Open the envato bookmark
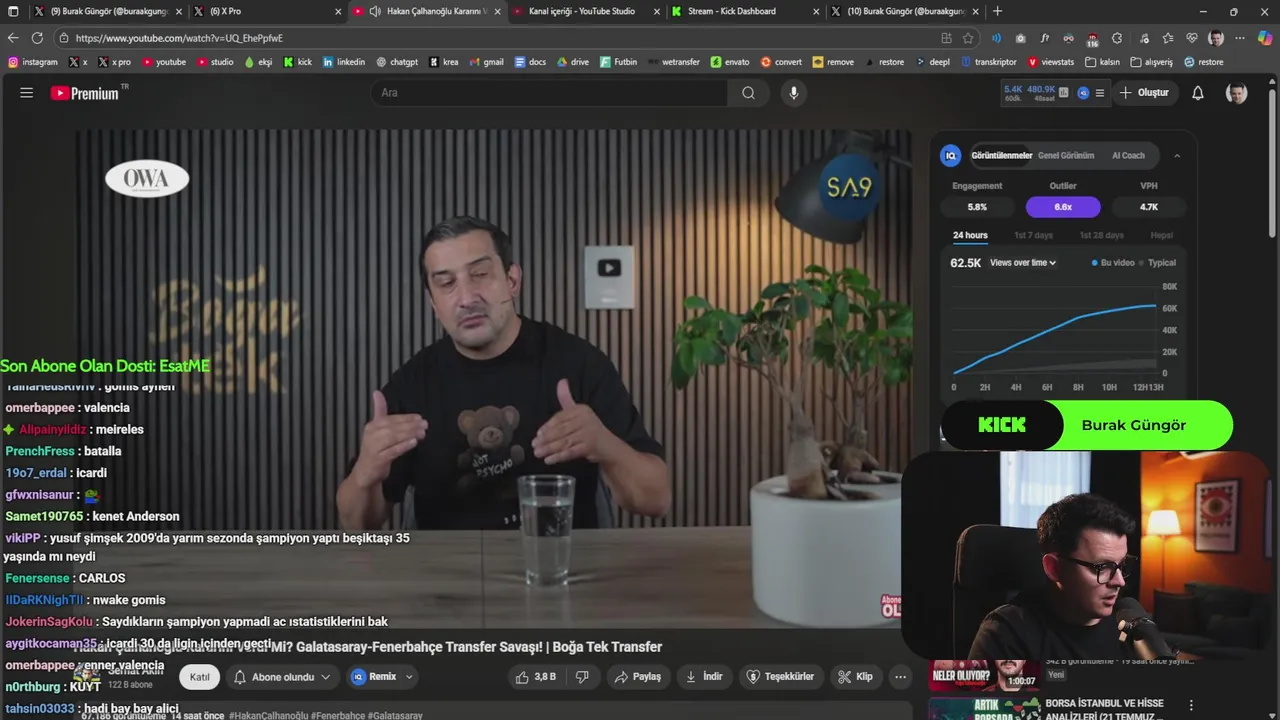 [730, 62]
